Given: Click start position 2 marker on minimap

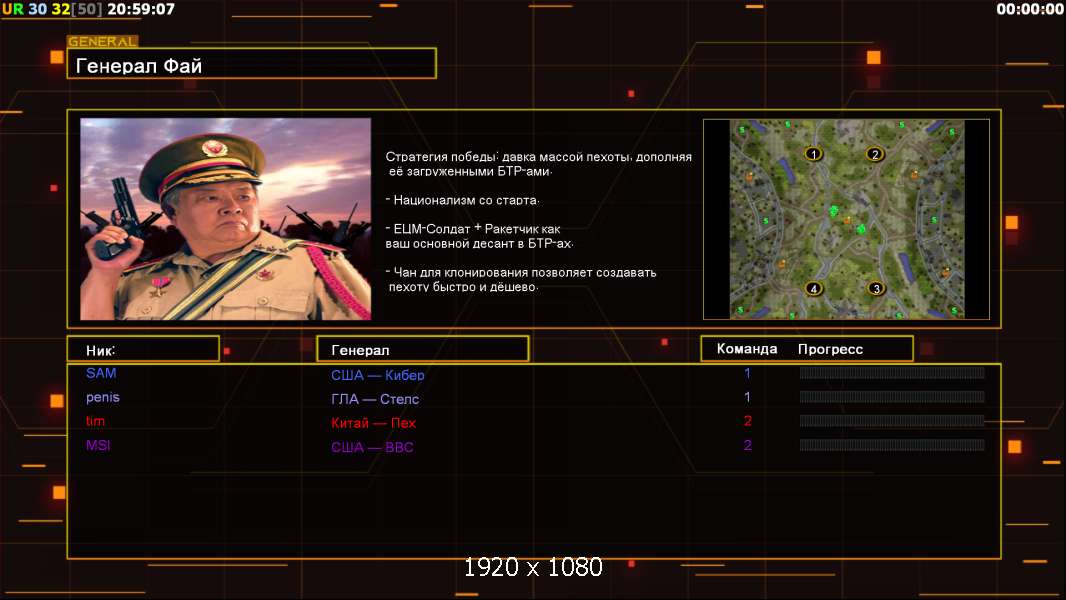Looking at the screenshot, I should point(875,154).
